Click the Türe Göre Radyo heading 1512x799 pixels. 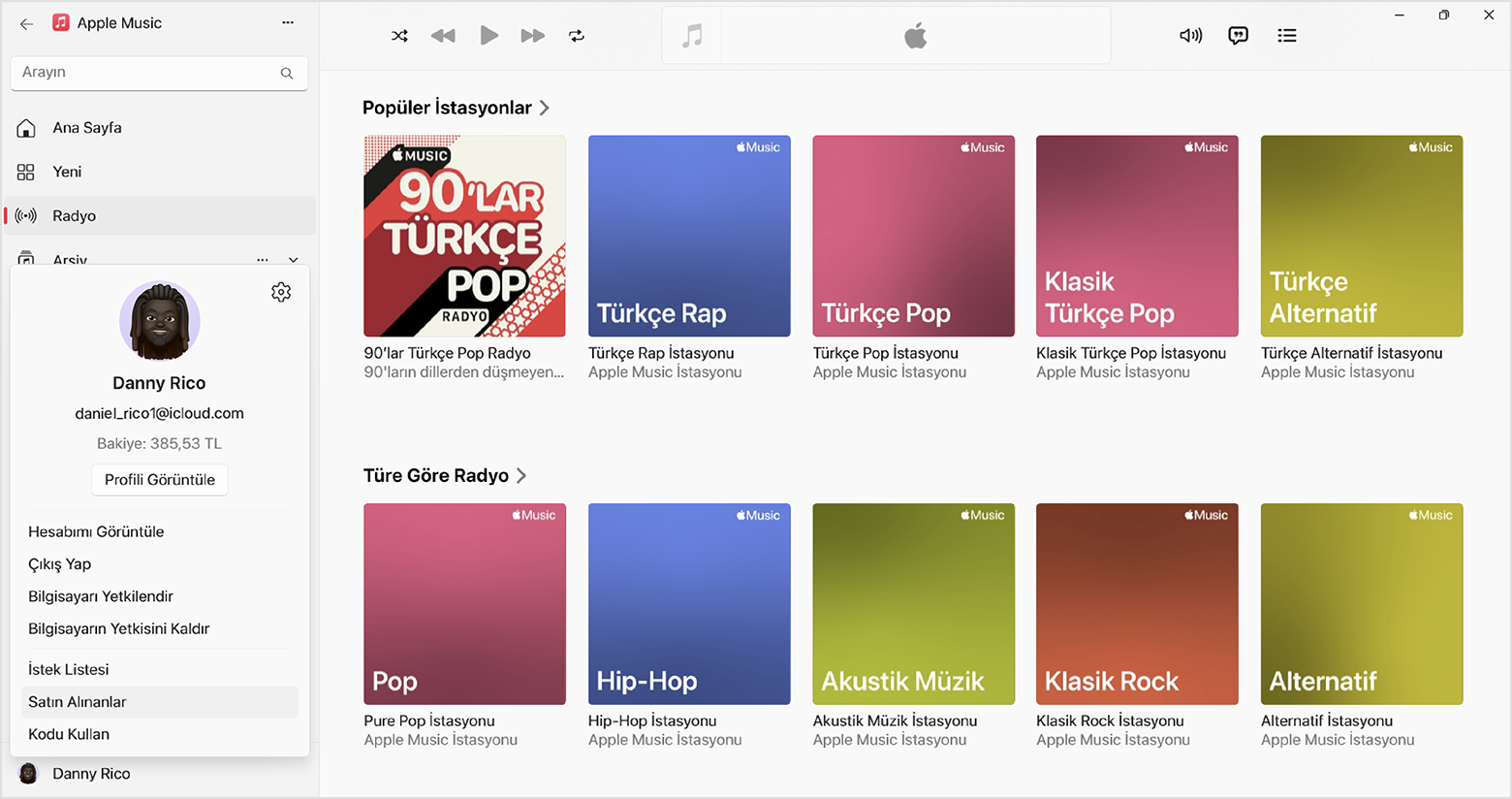(x=436, y=475)
